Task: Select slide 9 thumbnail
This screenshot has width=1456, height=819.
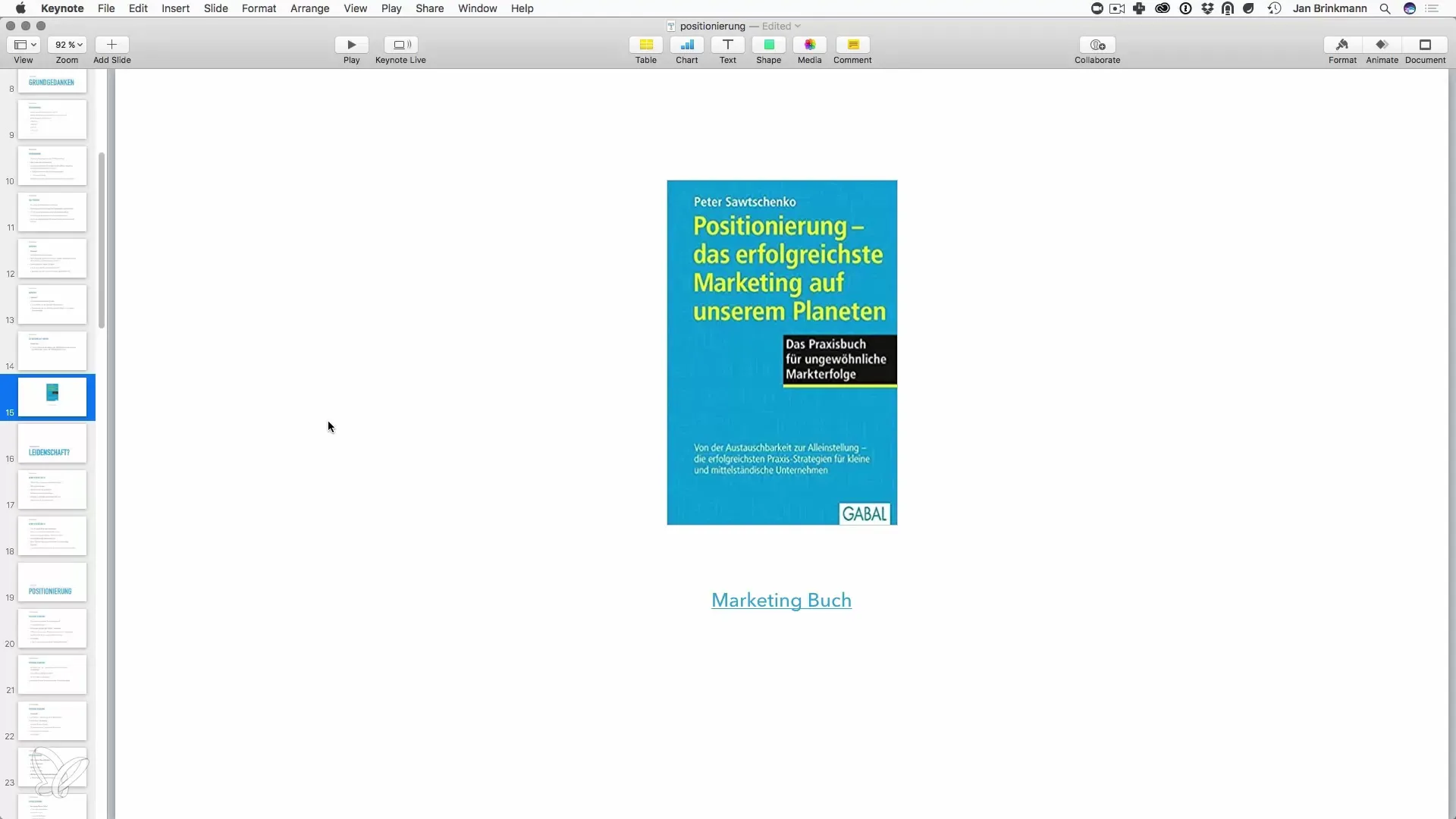Action: point(52,119)
